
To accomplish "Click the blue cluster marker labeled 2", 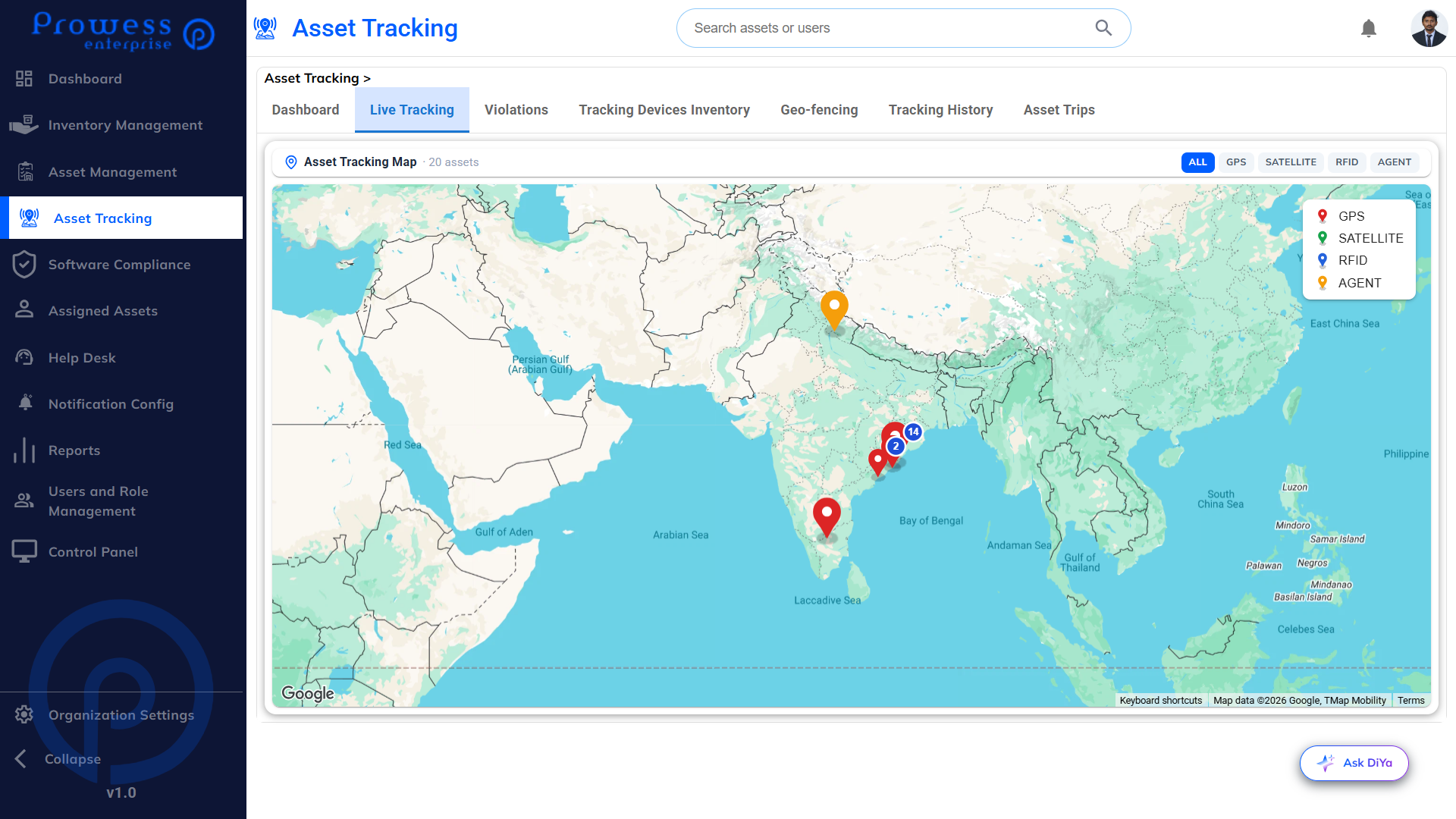I will click(x=896, y=446).
